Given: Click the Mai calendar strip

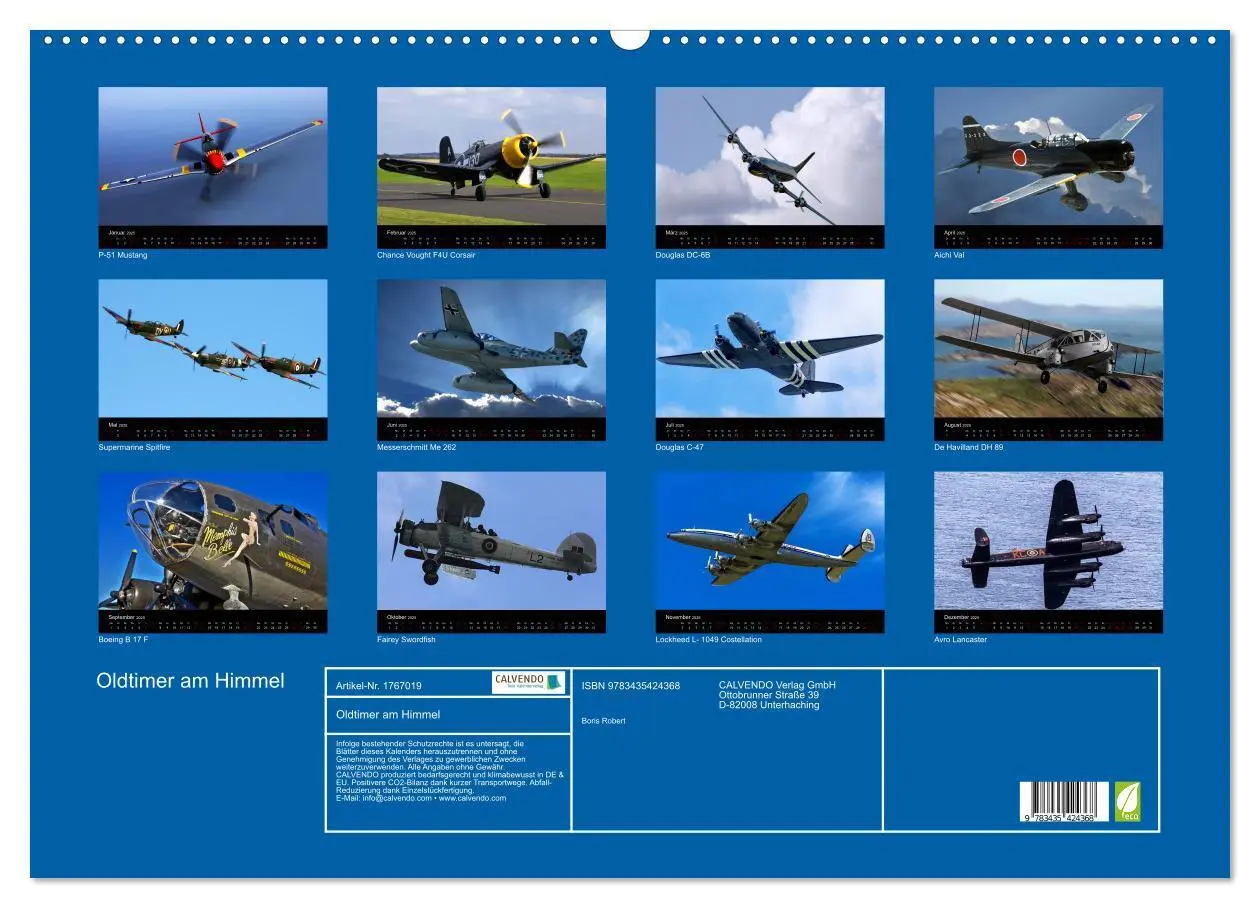Looking at the screenshot, I should (x=213, y=429).
